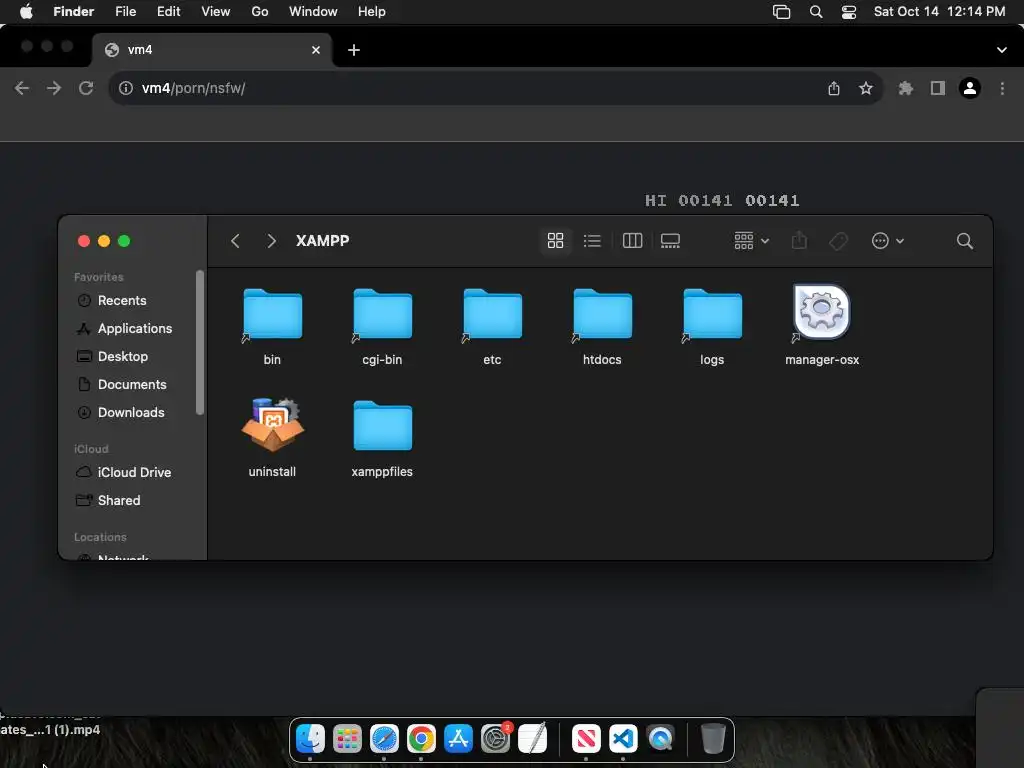This screenshot has width=1024, height=768.
Task: Click the Finder sidebar scrollbar
Action: [x=200, y=342]
